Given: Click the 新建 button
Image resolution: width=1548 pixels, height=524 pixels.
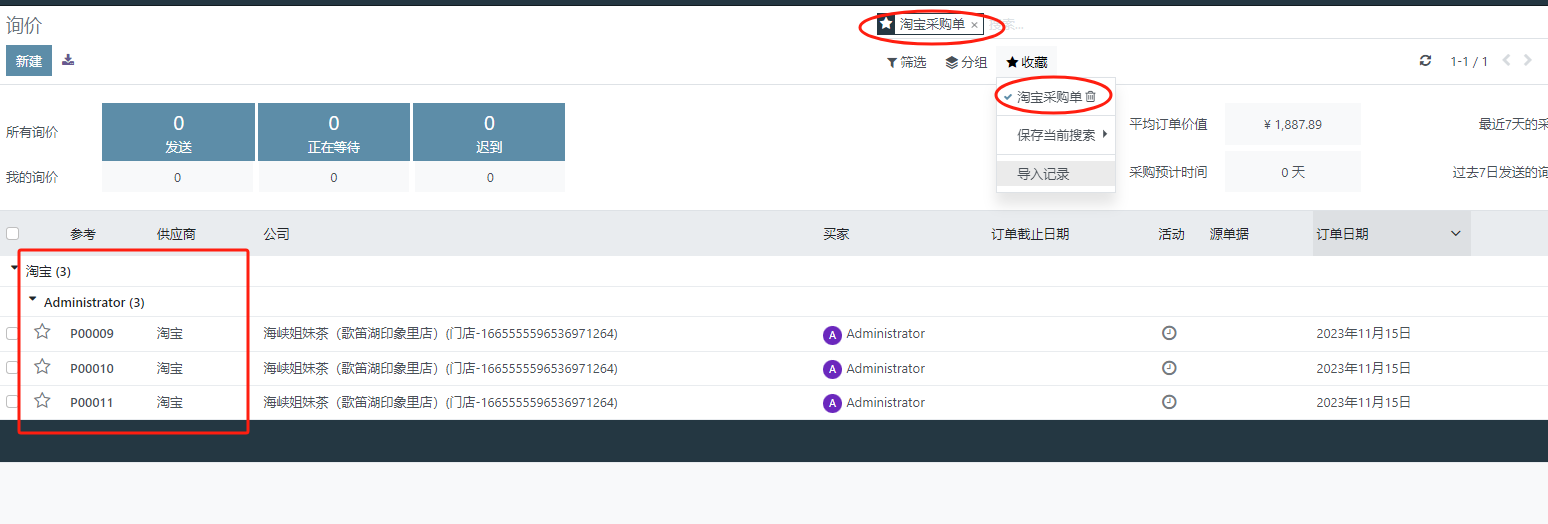Looking at the screenshot, I should (x=29, y=61).
